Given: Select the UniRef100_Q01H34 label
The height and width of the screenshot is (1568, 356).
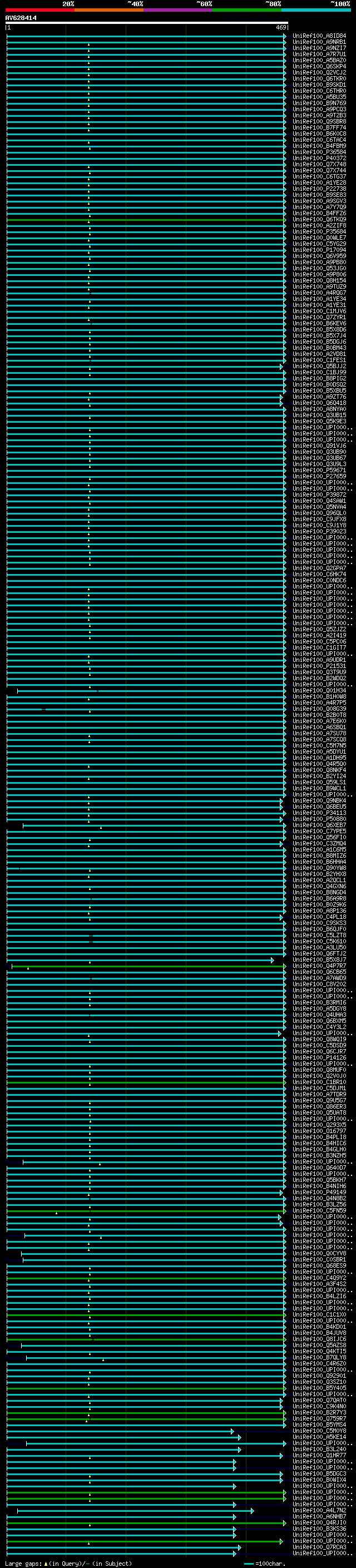Looking at the screenshot, I should coord(319,690).
